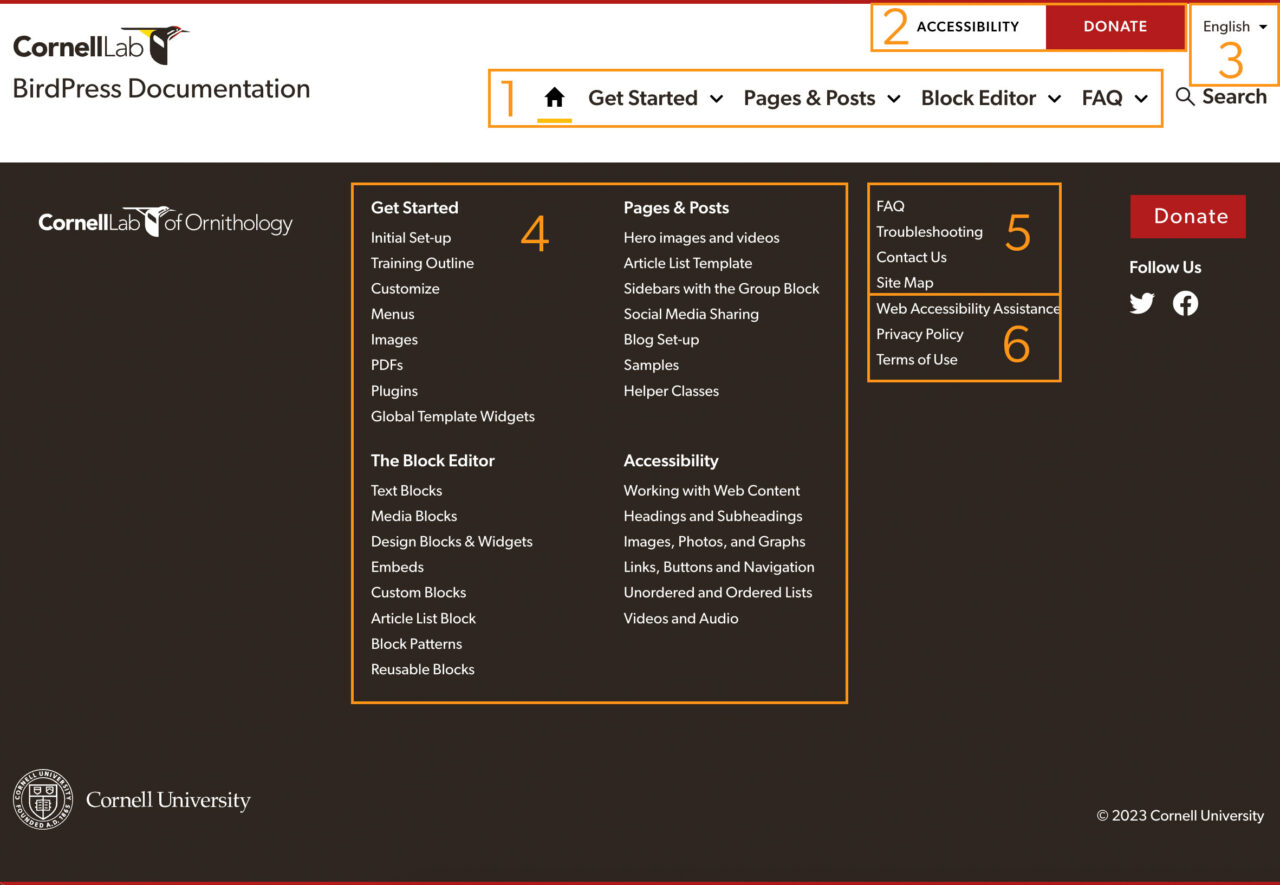1280x885 pixels.
Task: Click the Cornell Lab header logo
Action: point(100,45)
